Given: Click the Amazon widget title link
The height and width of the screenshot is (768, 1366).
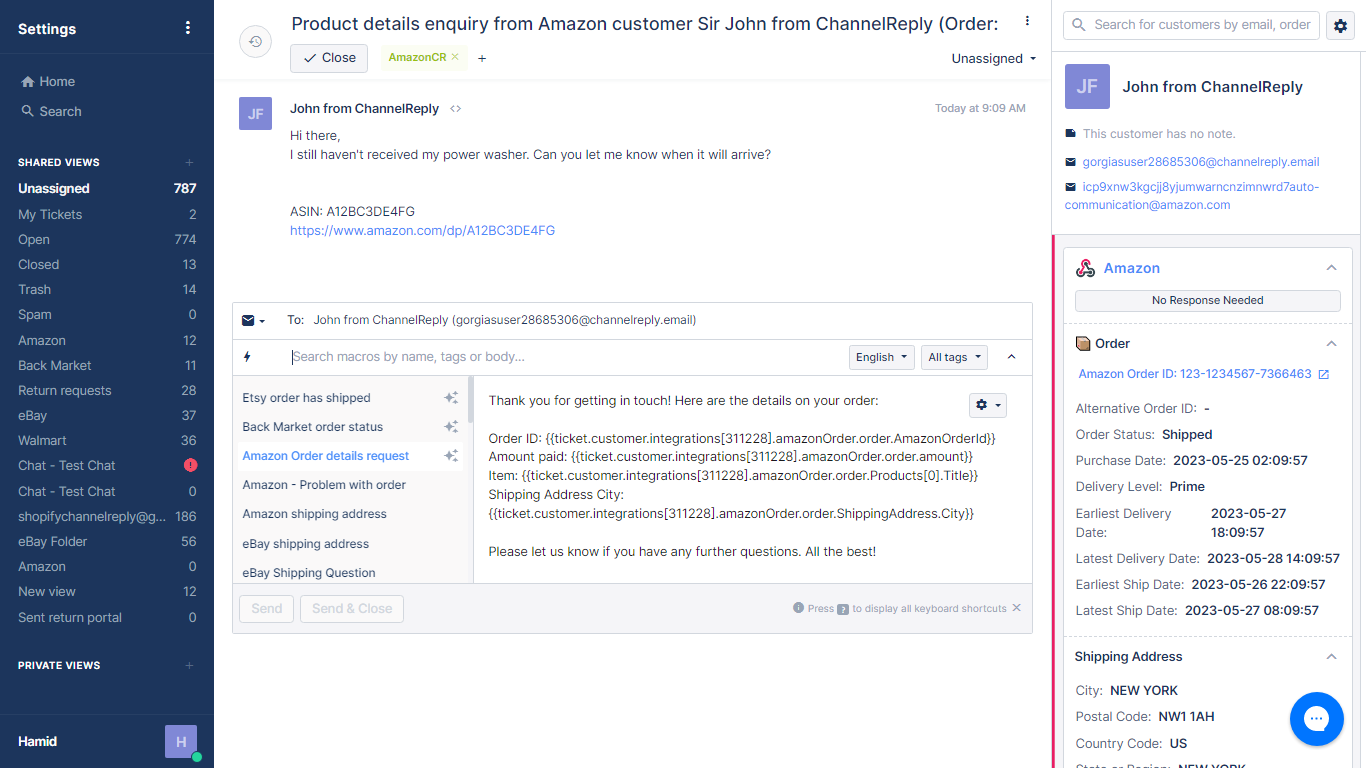Looking at the screenshot, I should click(1132, 268).
